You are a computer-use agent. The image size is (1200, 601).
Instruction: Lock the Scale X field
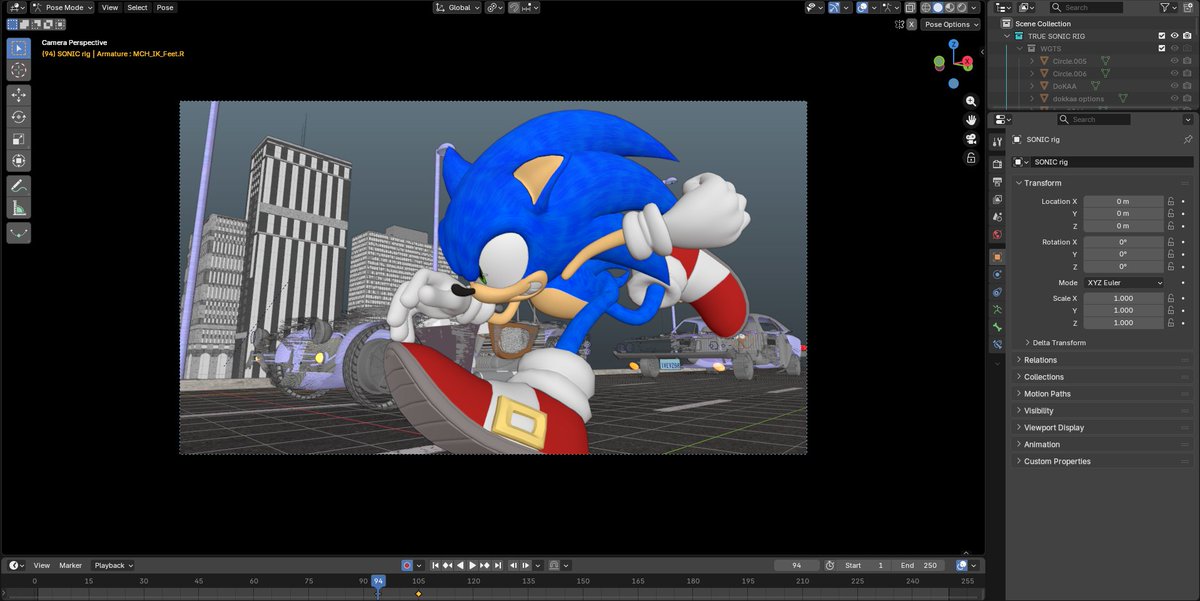pyautogui.click(x=1171, y=298)
